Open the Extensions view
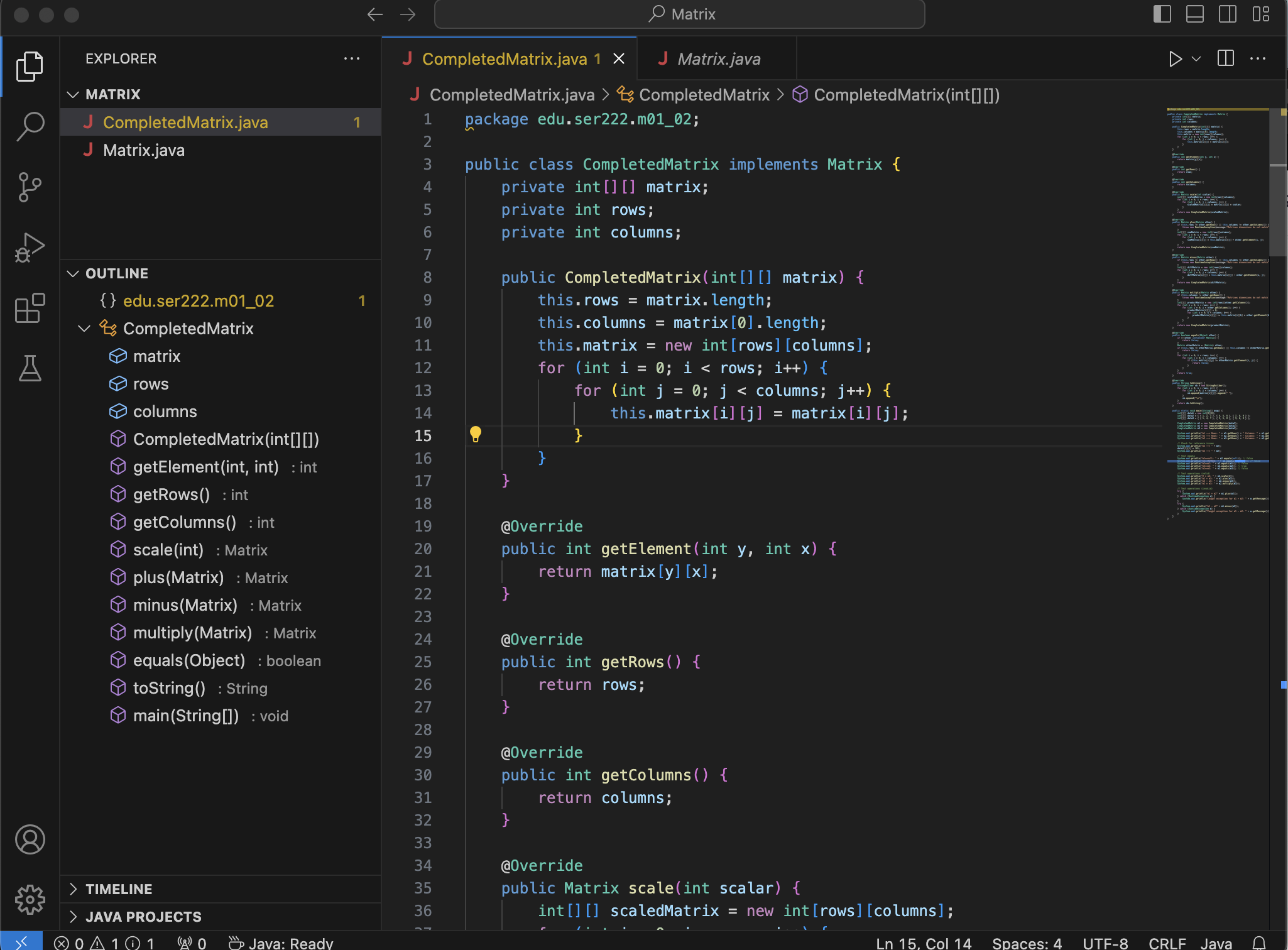Image resolution: width=1288 pixels, height=950 pixels. [30, 308]
